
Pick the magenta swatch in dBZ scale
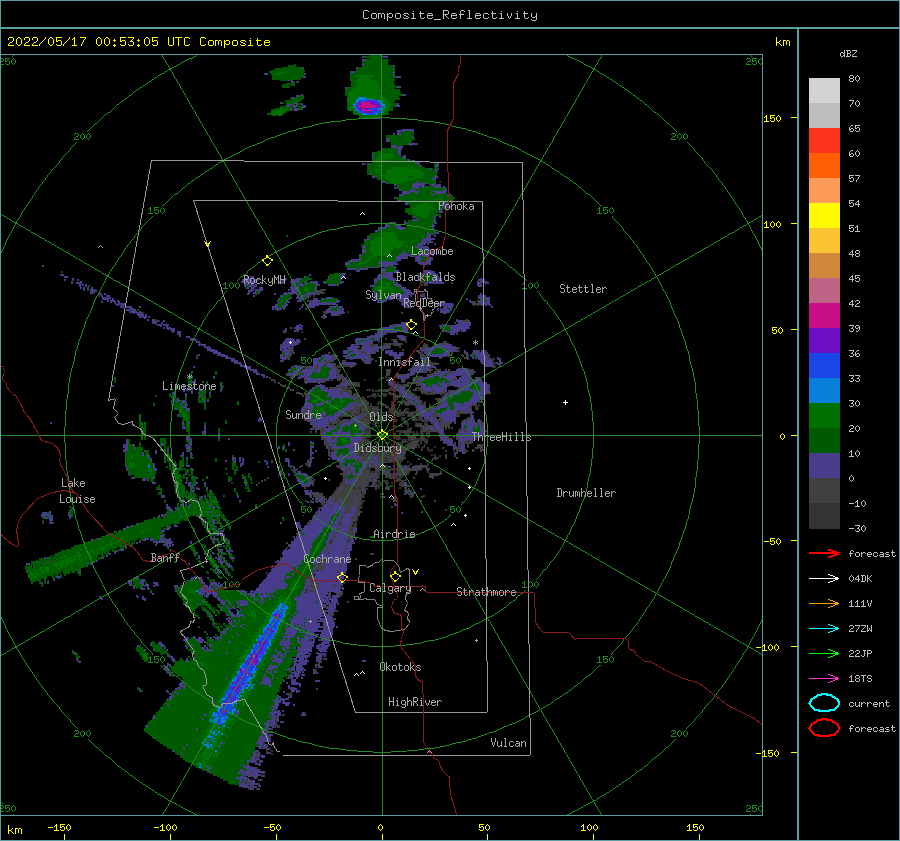coord(824,316)
